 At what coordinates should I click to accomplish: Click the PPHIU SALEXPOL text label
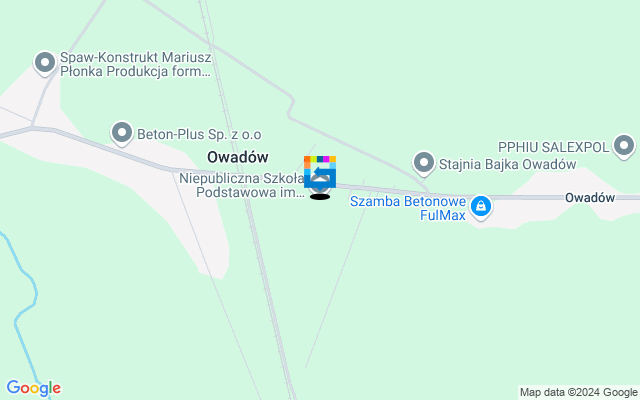pos(553,147)
